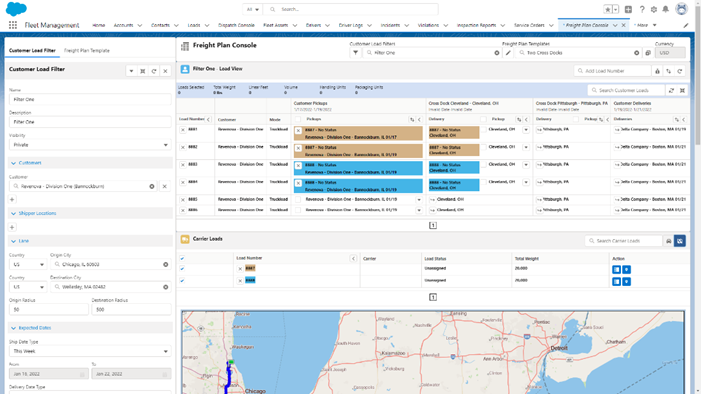Tick the Pickups column header checkbox
The height and width of the screenshot is (394, 701).
coord(298,119)
